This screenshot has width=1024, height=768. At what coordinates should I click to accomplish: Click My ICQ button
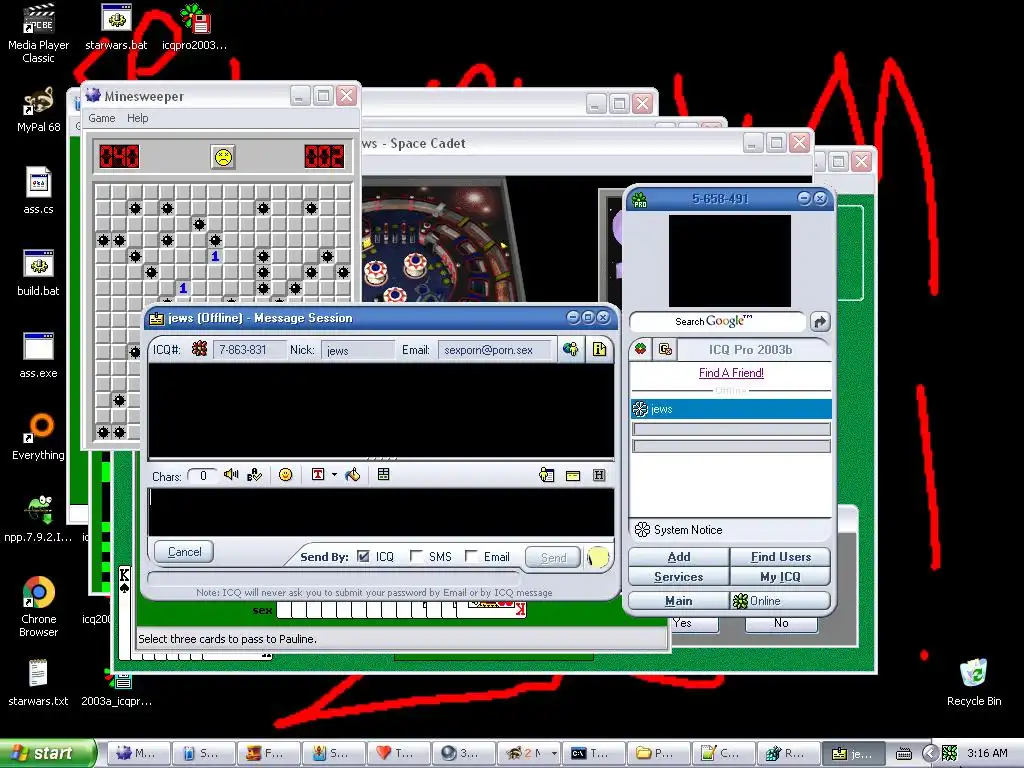point(780,577)
